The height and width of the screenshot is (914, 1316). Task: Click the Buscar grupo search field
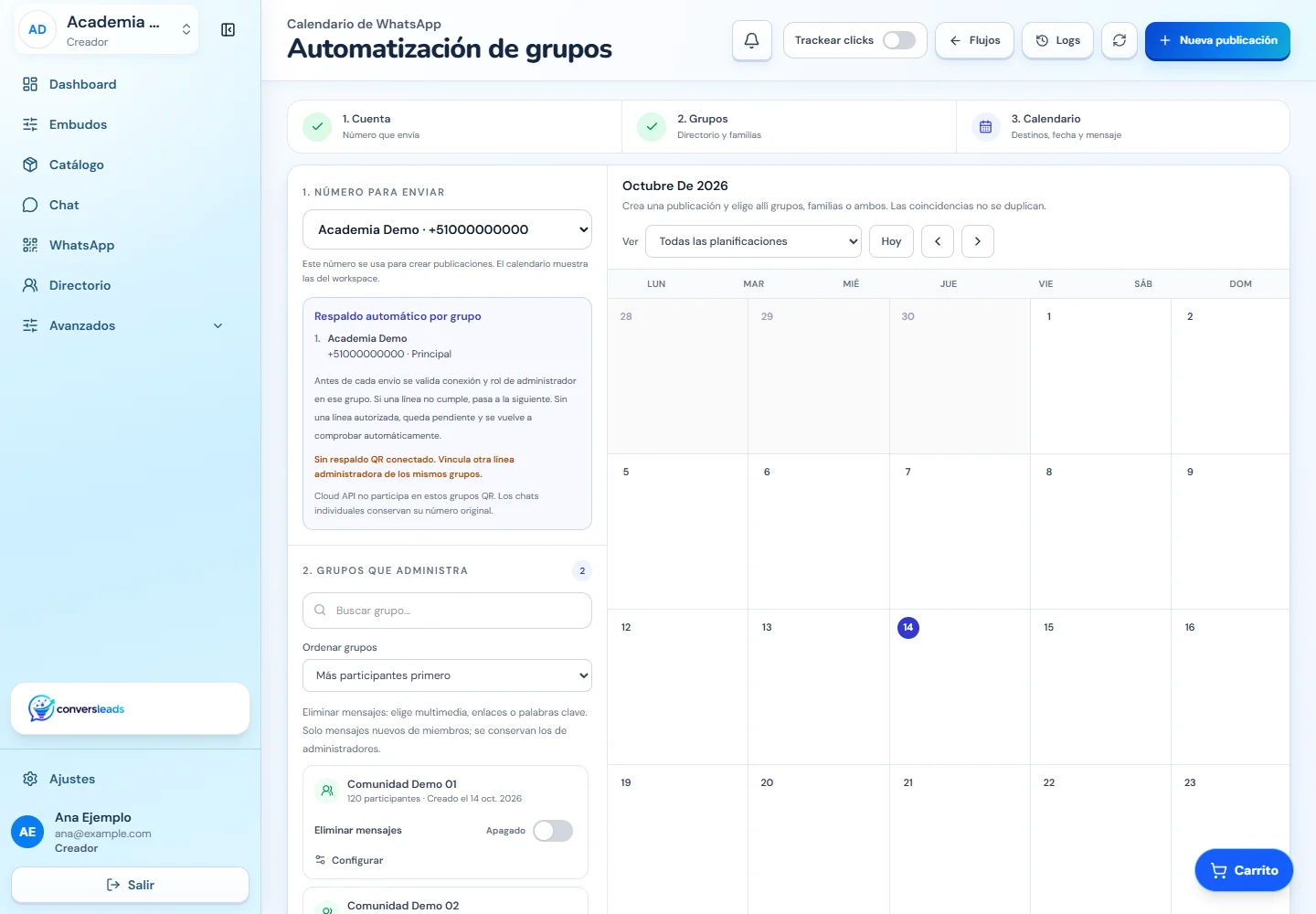(x=447, y=611)
